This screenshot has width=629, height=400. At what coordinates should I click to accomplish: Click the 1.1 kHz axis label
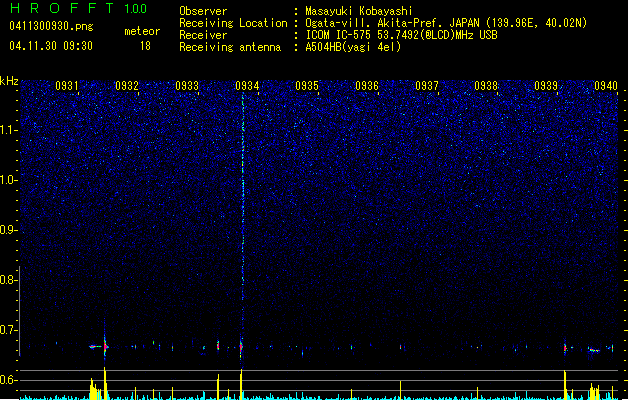tap(8, 130)
